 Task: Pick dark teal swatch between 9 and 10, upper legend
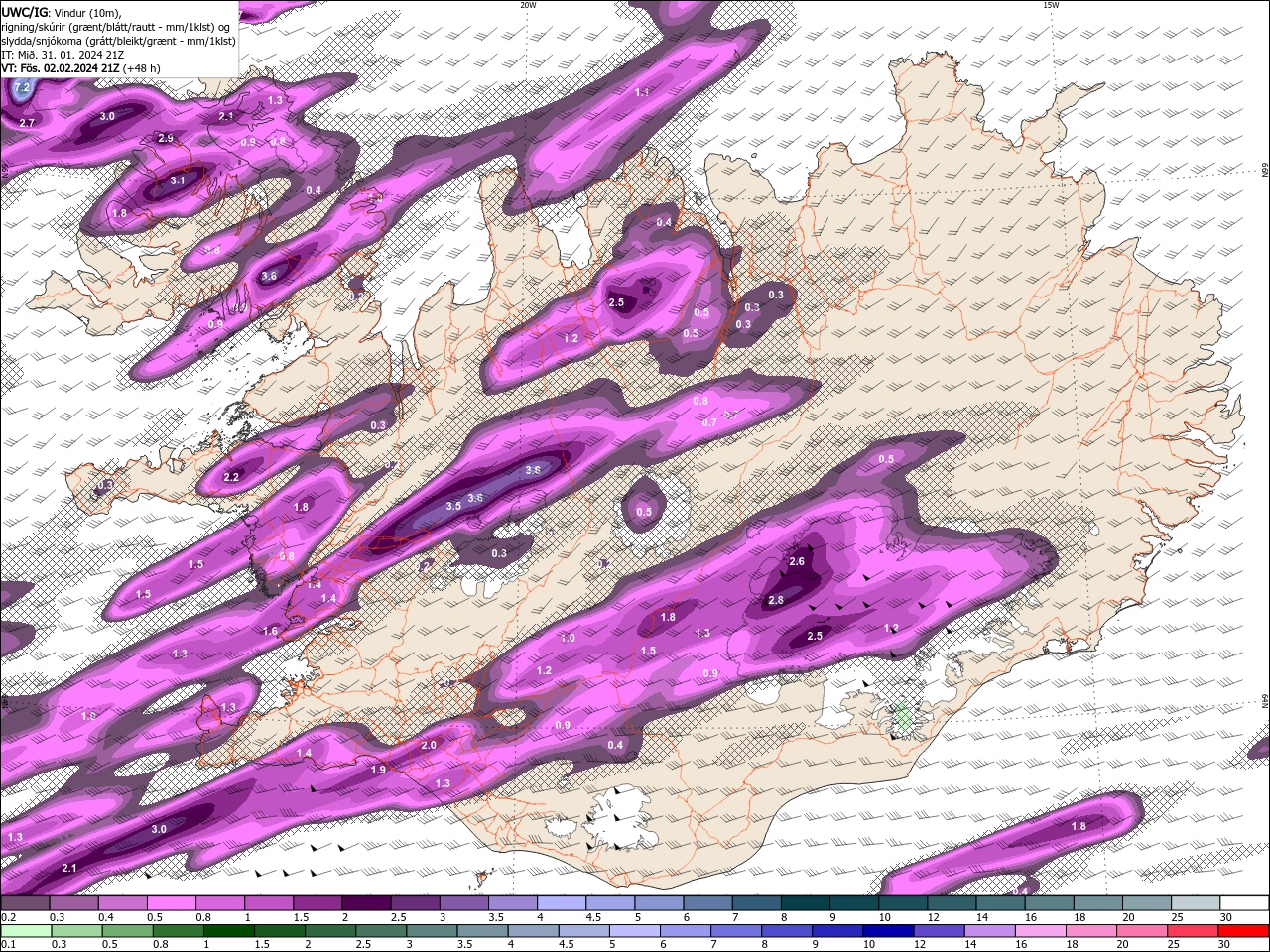tap(853, 903)
